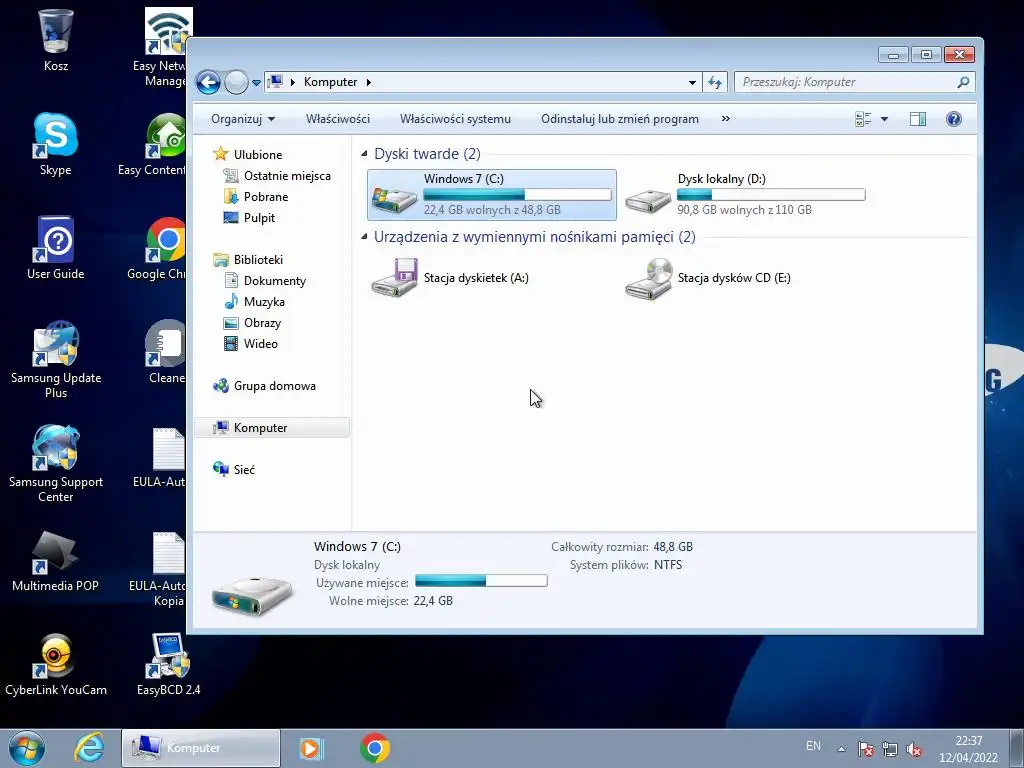Click the D: drive usage bar
Viewport: 1024px width, 768px height.
pos(771,195)
